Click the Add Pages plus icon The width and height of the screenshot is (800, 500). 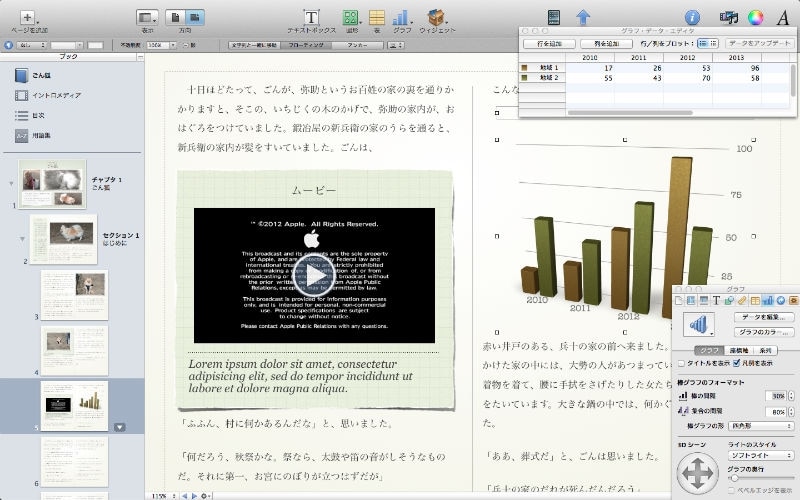click(28, 17)
